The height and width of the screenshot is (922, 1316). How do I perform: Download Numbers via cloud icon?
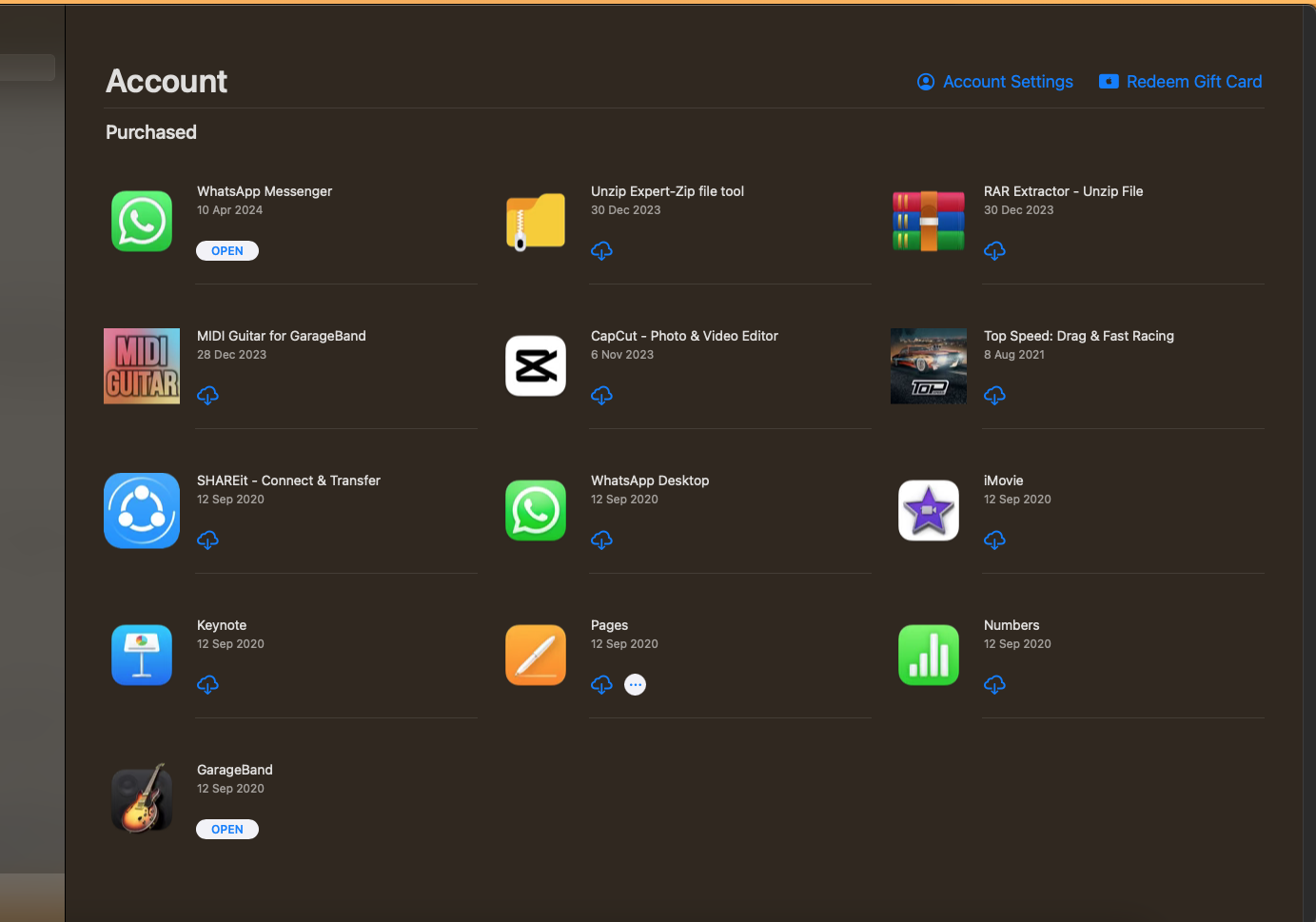point(994,685)
